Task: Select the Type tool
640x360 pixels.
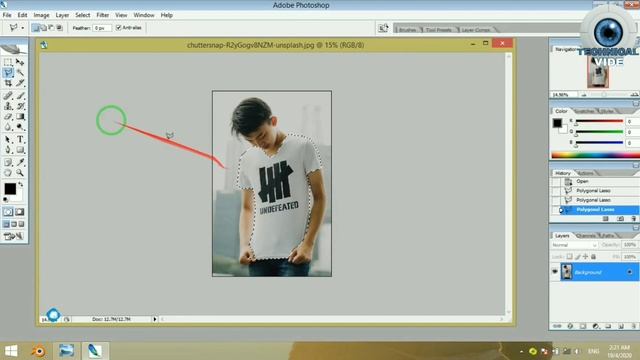Action: tap(20, 140)
